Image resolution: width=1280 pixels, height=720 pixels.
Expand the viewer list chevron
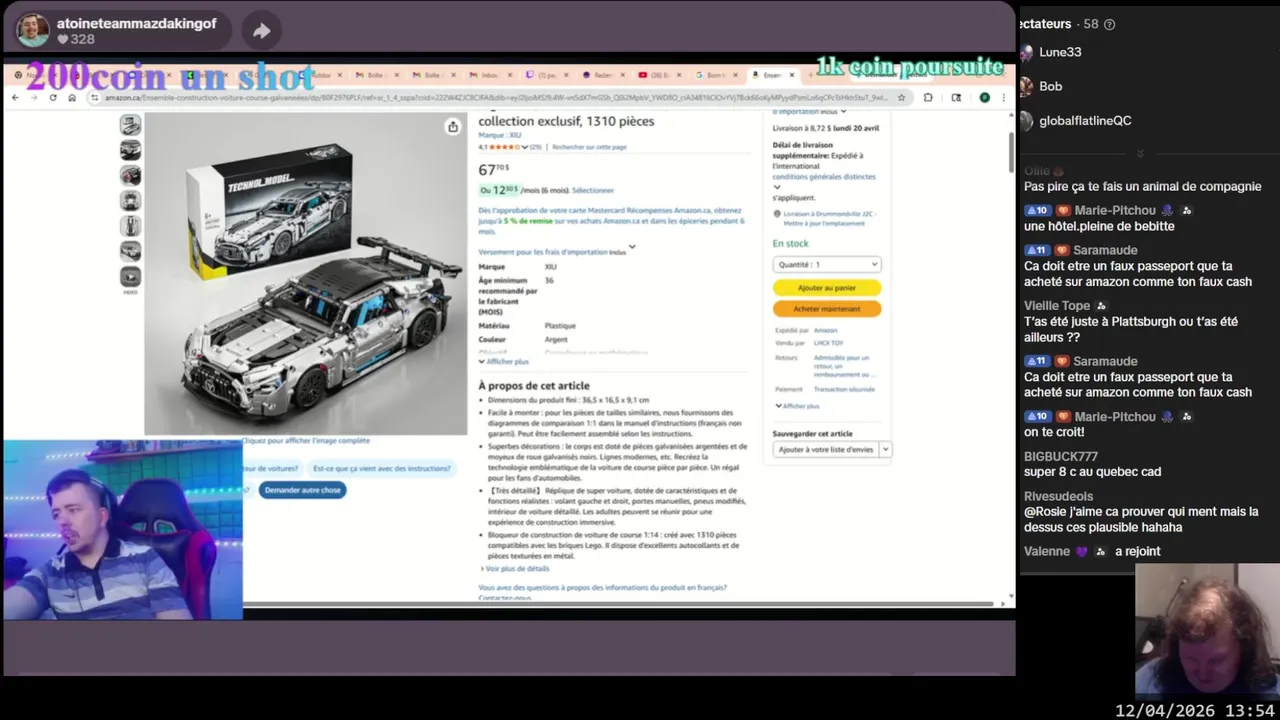[1140, 153]
